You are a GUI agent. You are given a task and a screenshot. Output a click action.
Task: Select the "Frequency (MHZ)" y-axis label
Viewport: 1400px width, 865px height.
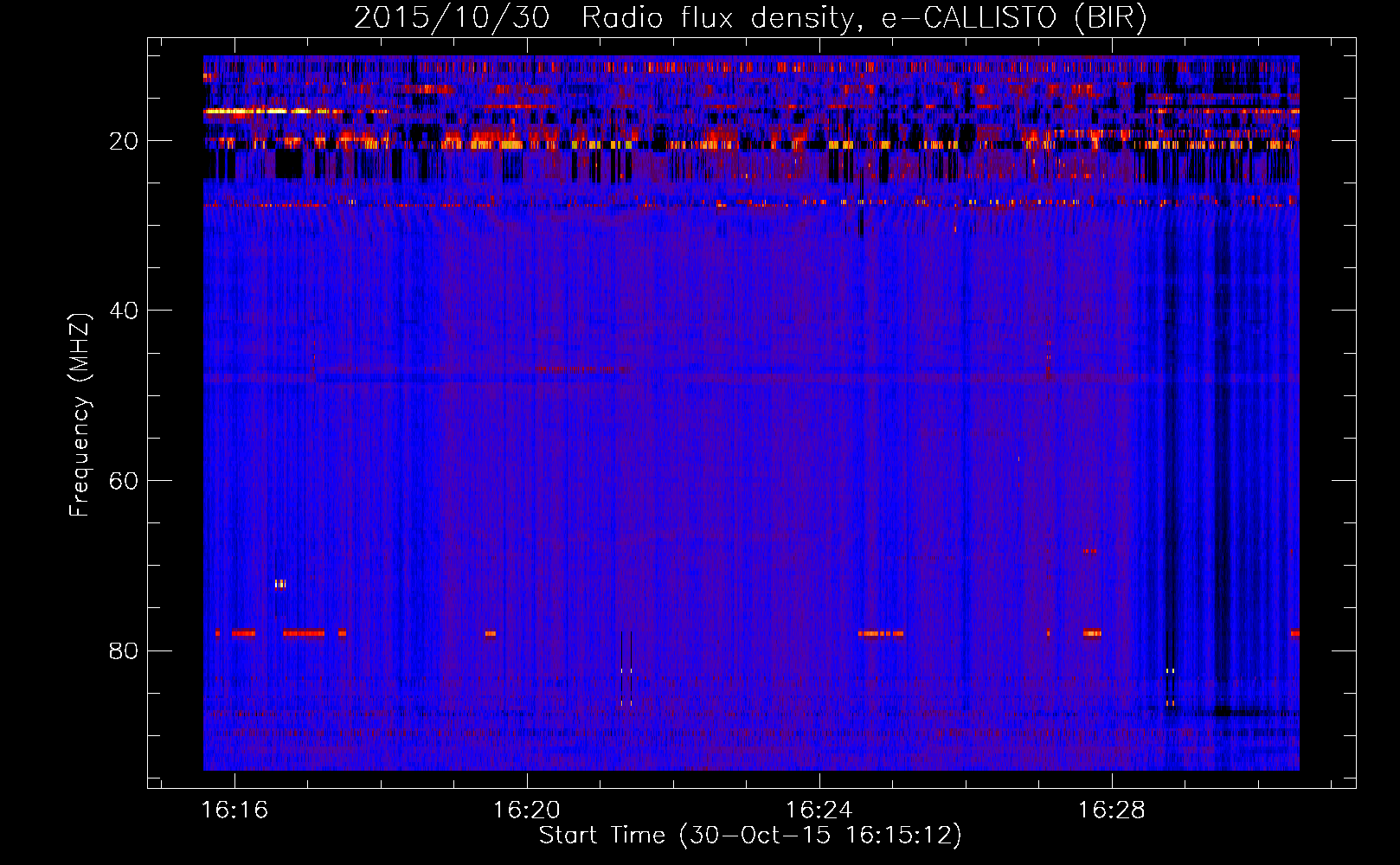[80, 415]
